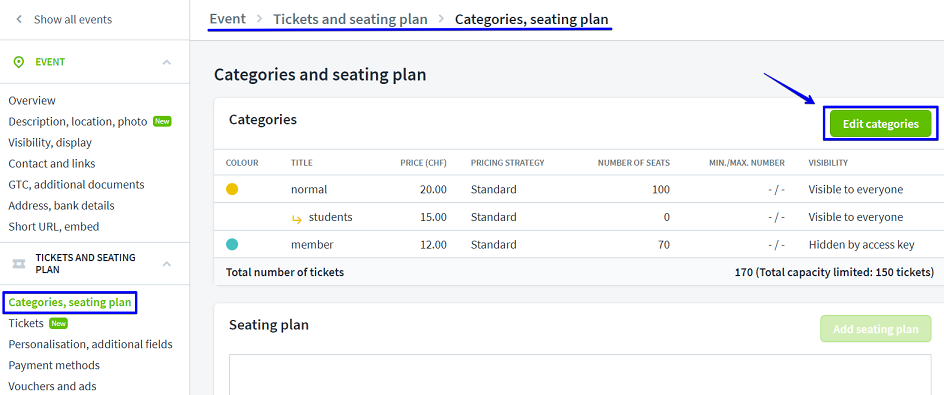Screen dimensions: 944x395
Task: Select the teal colour dot for member
Action: (x=232, y=244)
